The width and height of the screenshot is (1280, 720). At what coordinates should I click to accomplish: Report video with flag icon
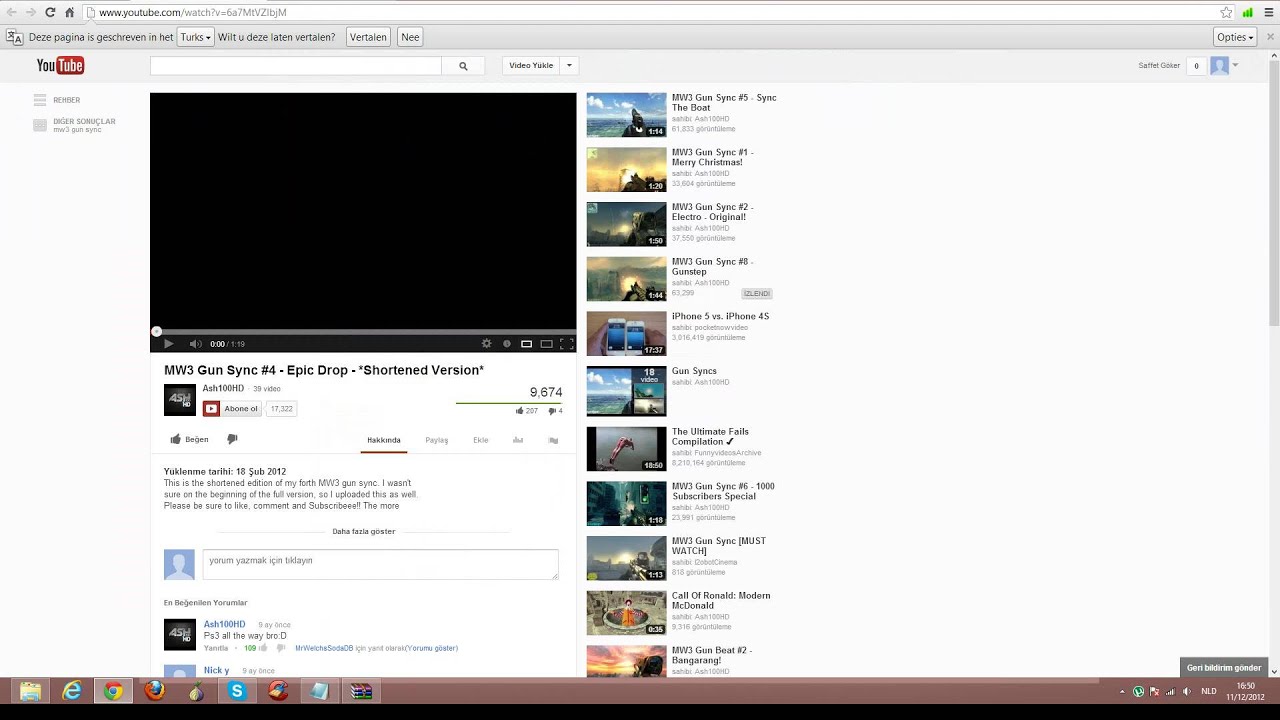tap(553, 440)
